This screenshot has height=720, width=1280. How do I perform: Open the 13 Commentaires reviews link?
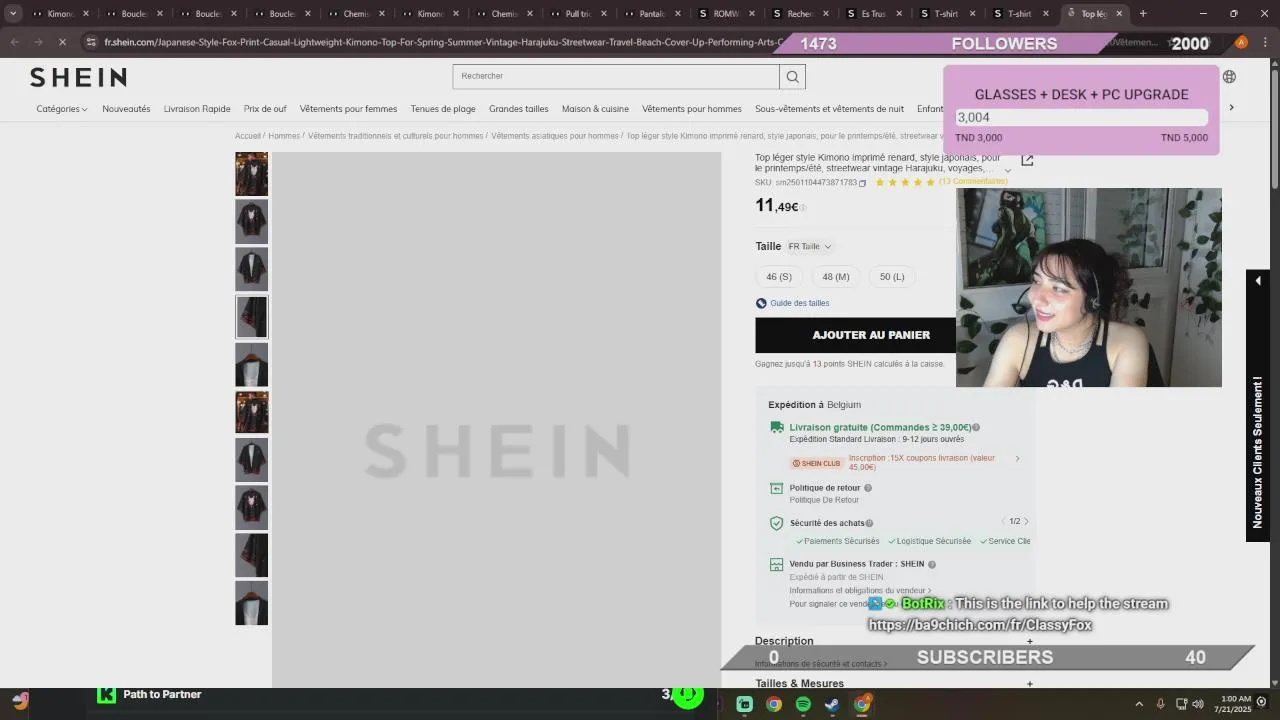click(x=973, y=182)
